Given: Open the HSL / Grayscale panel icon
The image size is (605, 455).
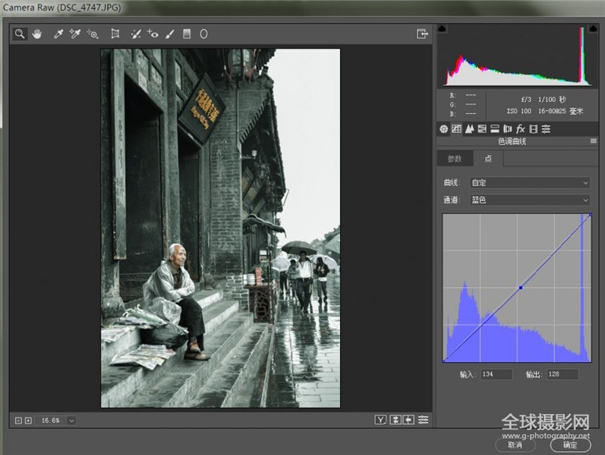Looking at the screenshot, I should pyautogui.click(x=482, y=129).
